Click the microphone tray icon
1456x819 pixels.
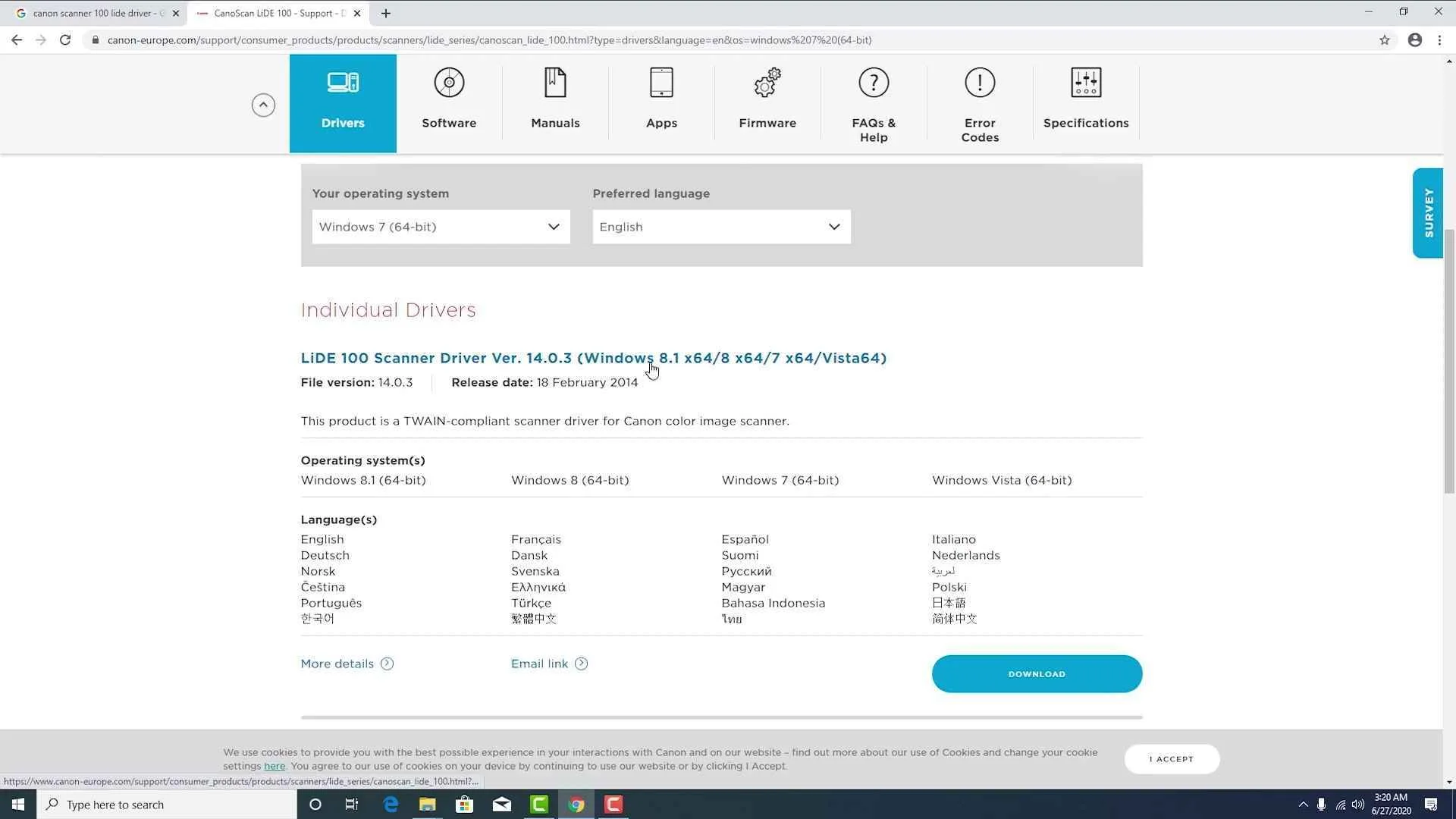tap(1321, 805)
